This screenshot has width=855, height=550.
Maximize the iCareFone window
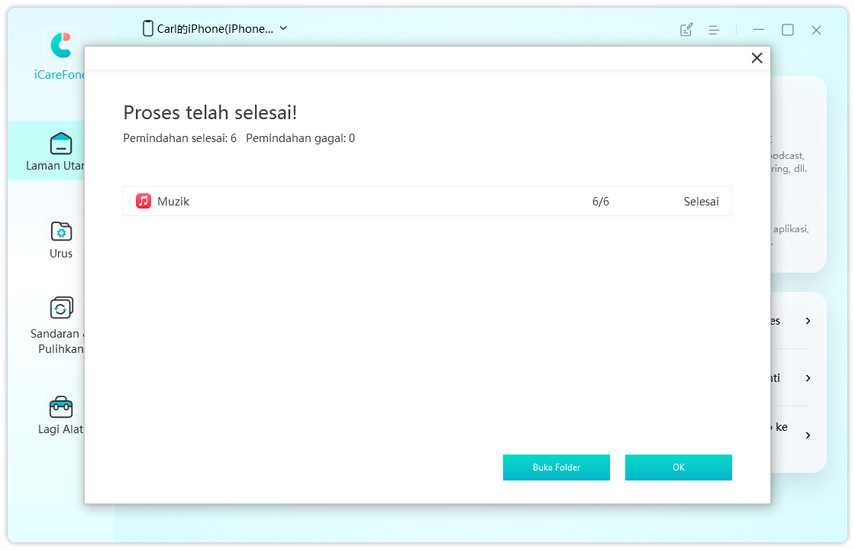point(787,30)
